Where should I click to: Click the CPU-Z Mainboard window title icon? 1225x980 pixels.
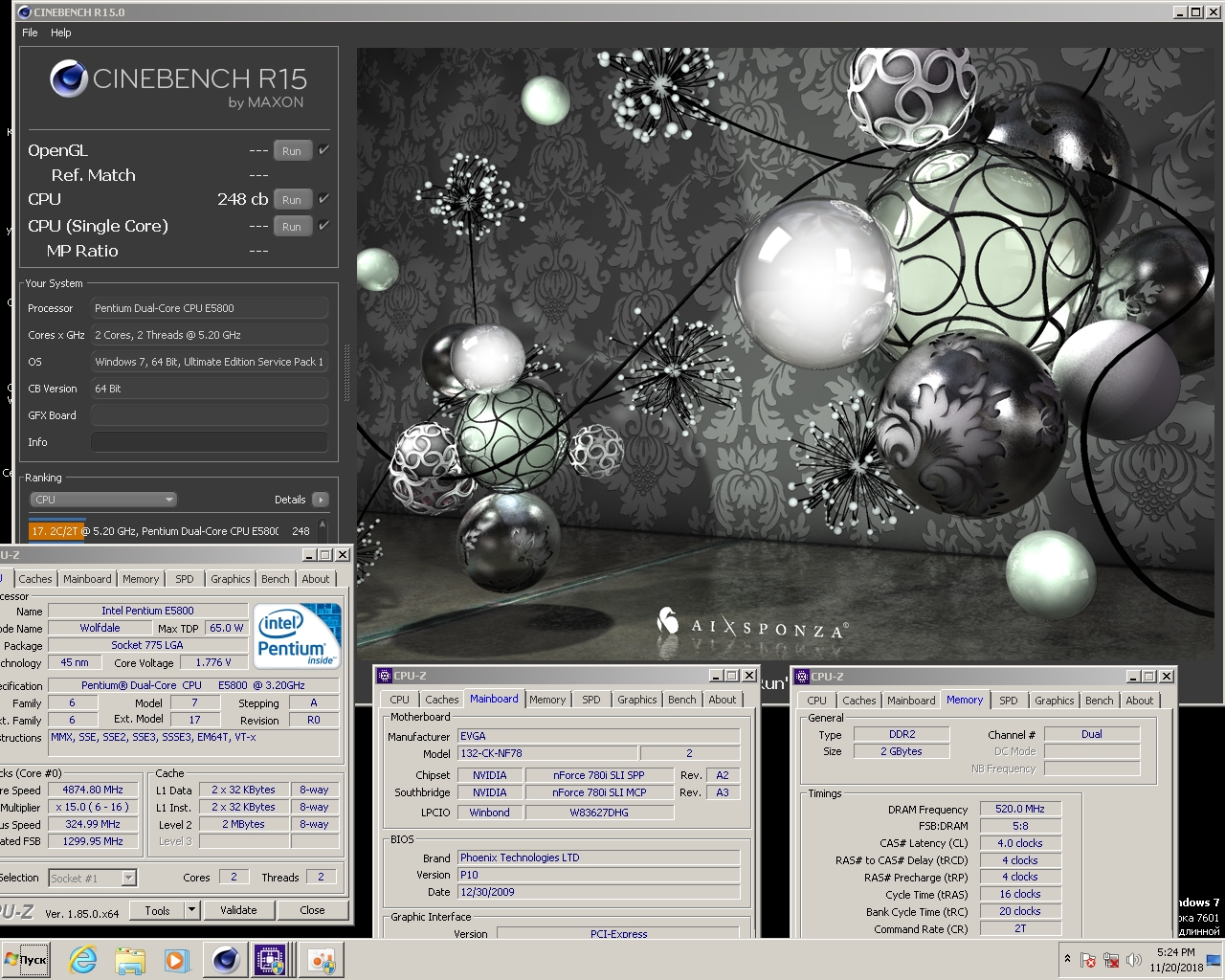(385, 676)
